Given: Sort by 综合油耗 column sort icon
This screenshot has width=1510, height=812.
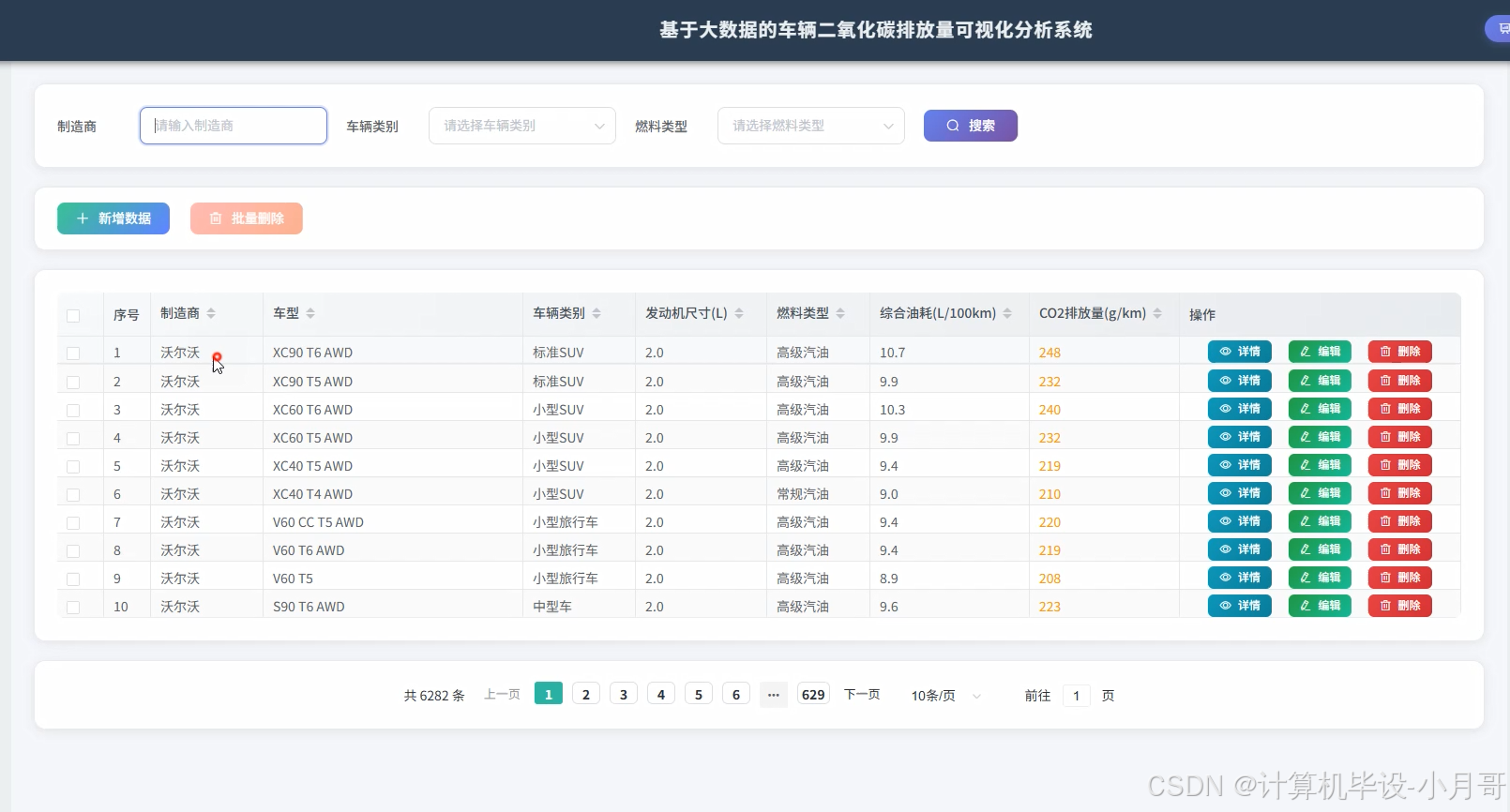Looking at the screenshot, I should click(1007, 313).
